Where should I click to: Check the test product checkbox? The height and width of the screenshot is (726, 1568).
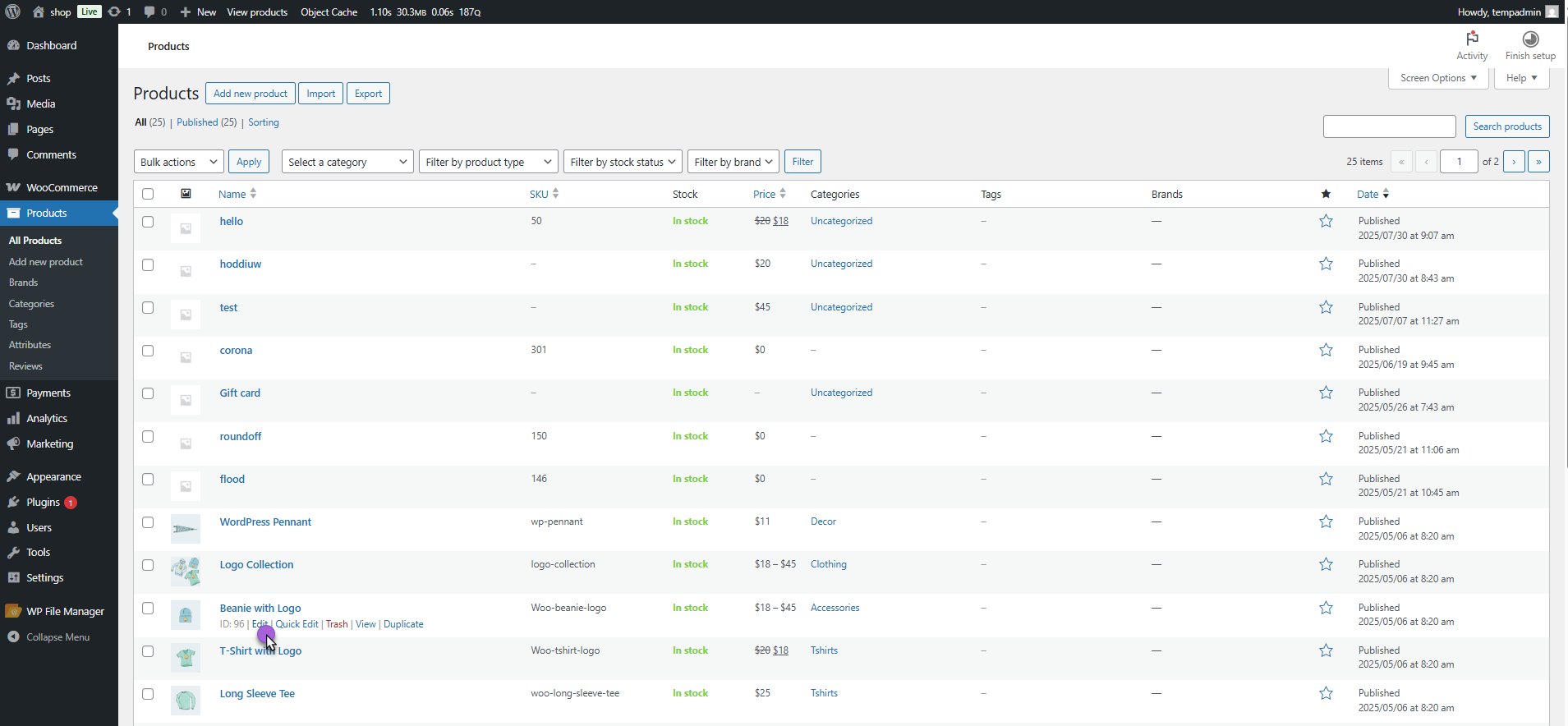(x=148, y=307)
